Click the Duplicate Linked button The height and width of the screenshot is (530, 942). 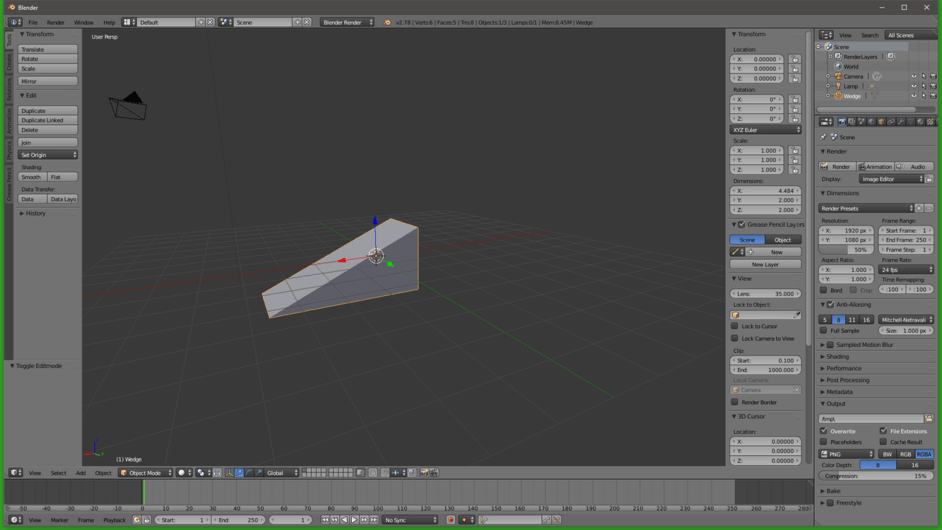[x=48, y=120]
